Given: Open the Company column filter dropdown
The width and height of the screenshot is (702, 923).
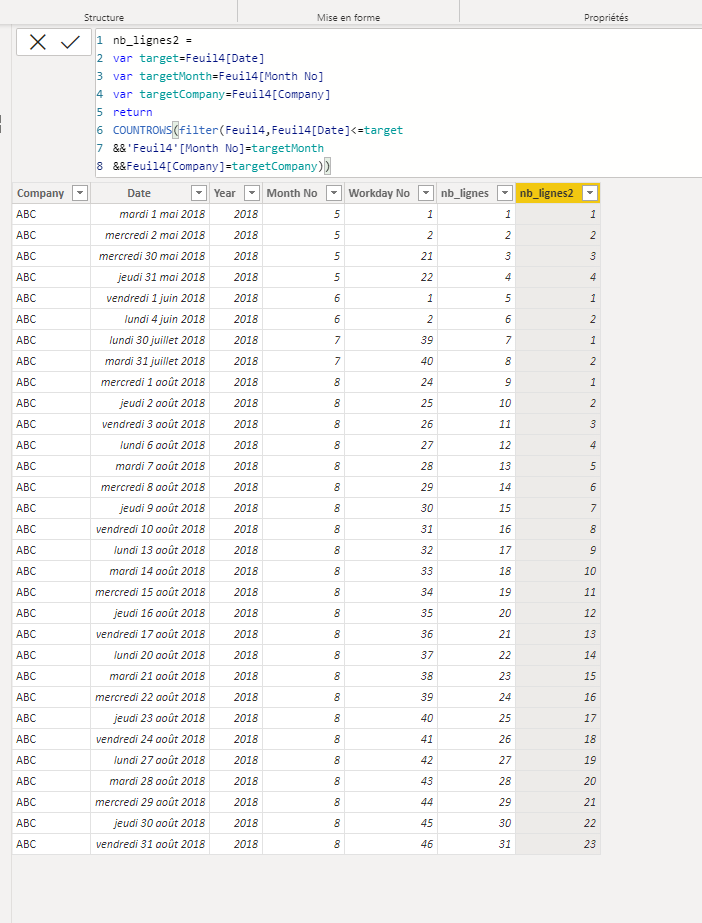Looking at the screenshot, I should click(x=79, y=193).
